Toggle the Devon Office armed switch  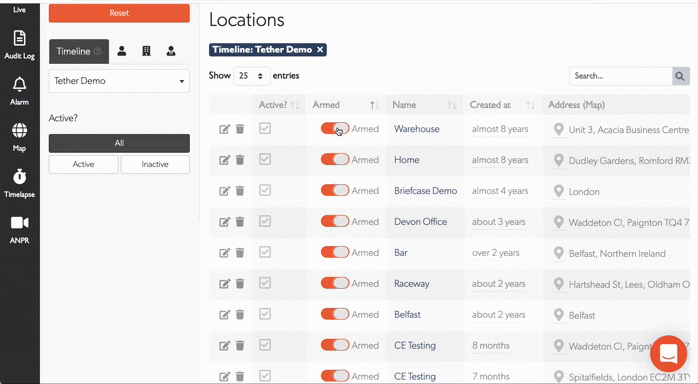click(335, 221)
